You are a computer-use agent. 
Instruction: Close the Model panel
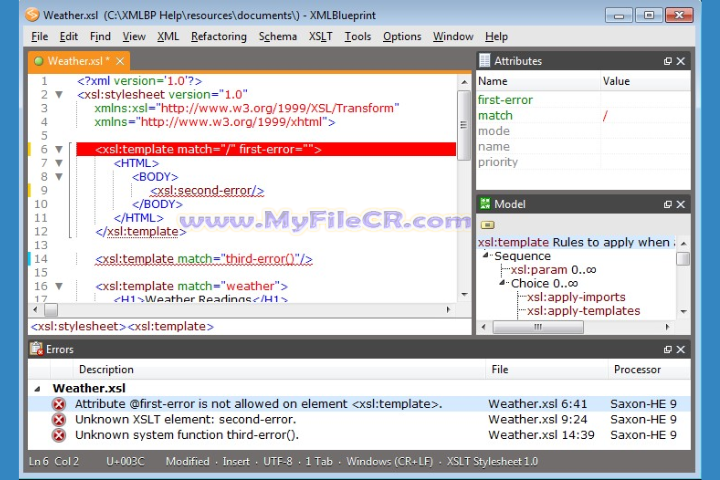pos(681,204)
